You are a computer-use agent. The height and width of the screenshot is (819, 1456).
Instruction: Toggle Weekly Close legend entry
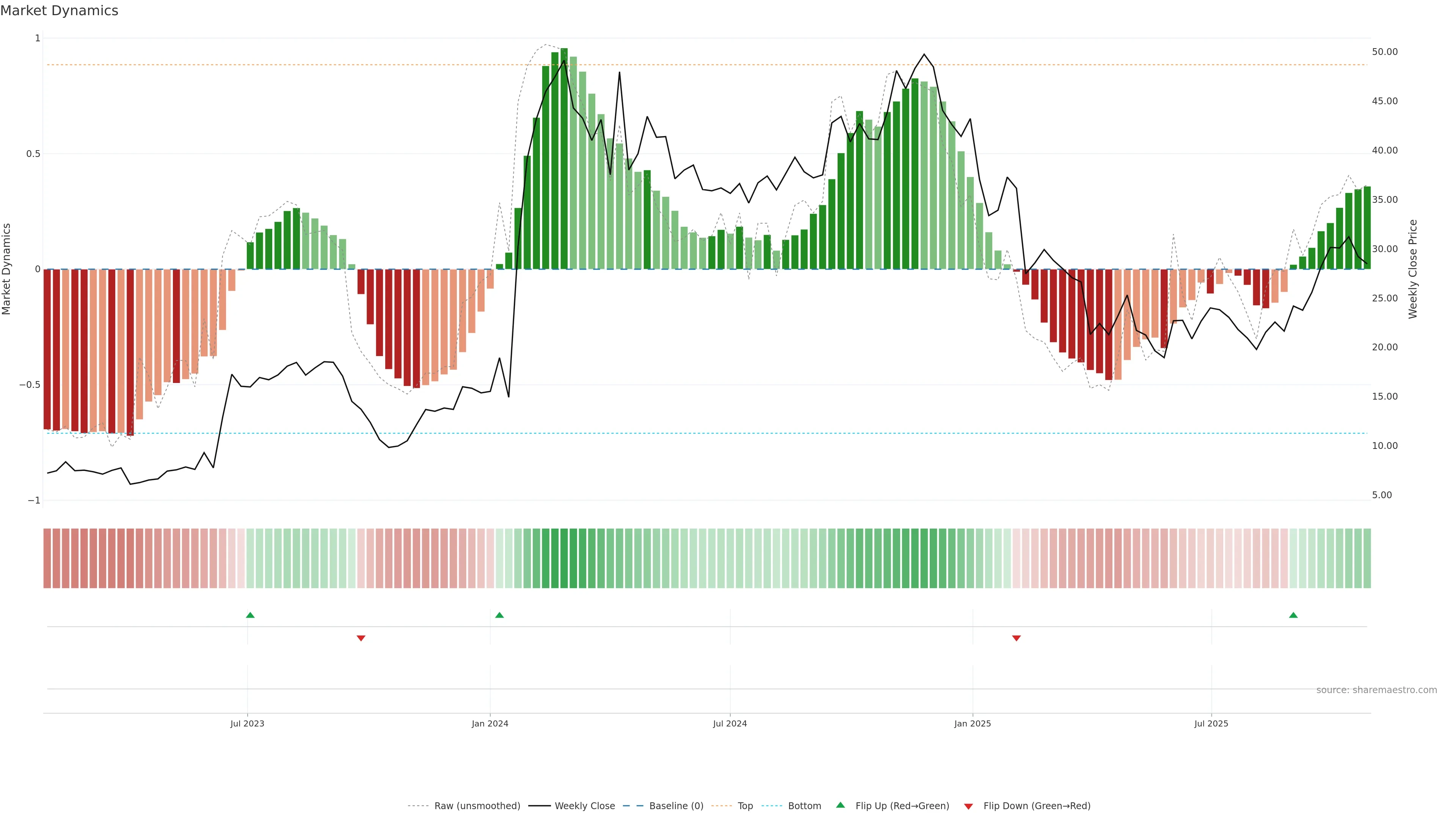584,806
